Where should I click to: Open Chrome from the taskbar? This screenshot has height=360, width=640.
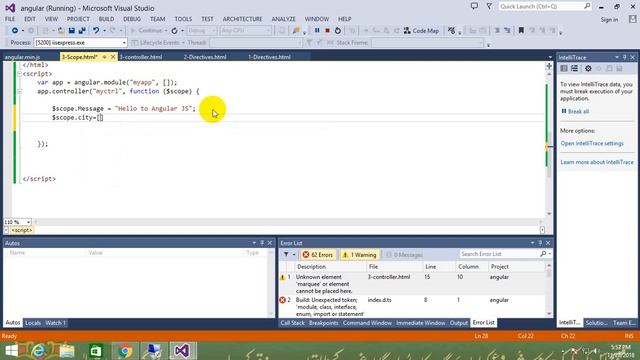click(124, 351)
